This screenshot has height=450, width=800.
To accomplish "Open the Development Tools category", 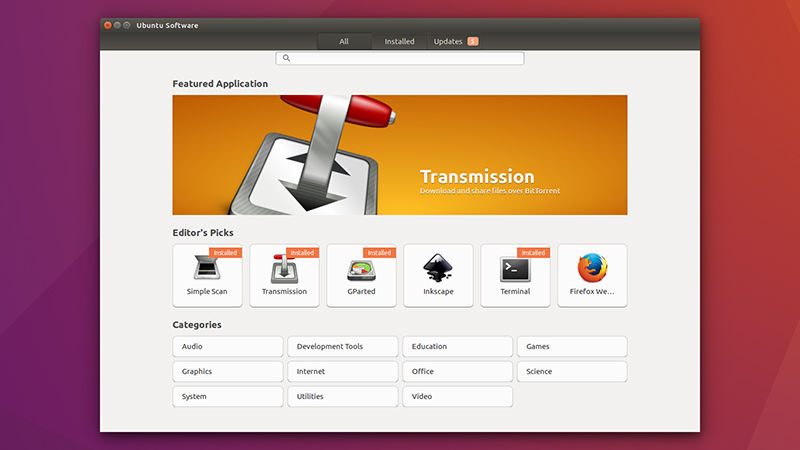I will coord(343,347).
